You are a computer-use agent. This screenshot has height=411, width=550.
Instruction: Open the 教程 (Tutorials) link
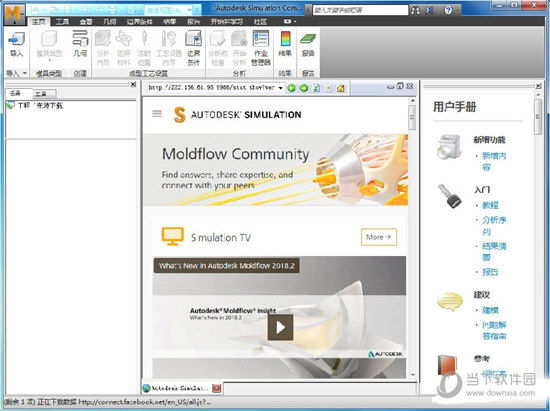(x=490, y=205)
